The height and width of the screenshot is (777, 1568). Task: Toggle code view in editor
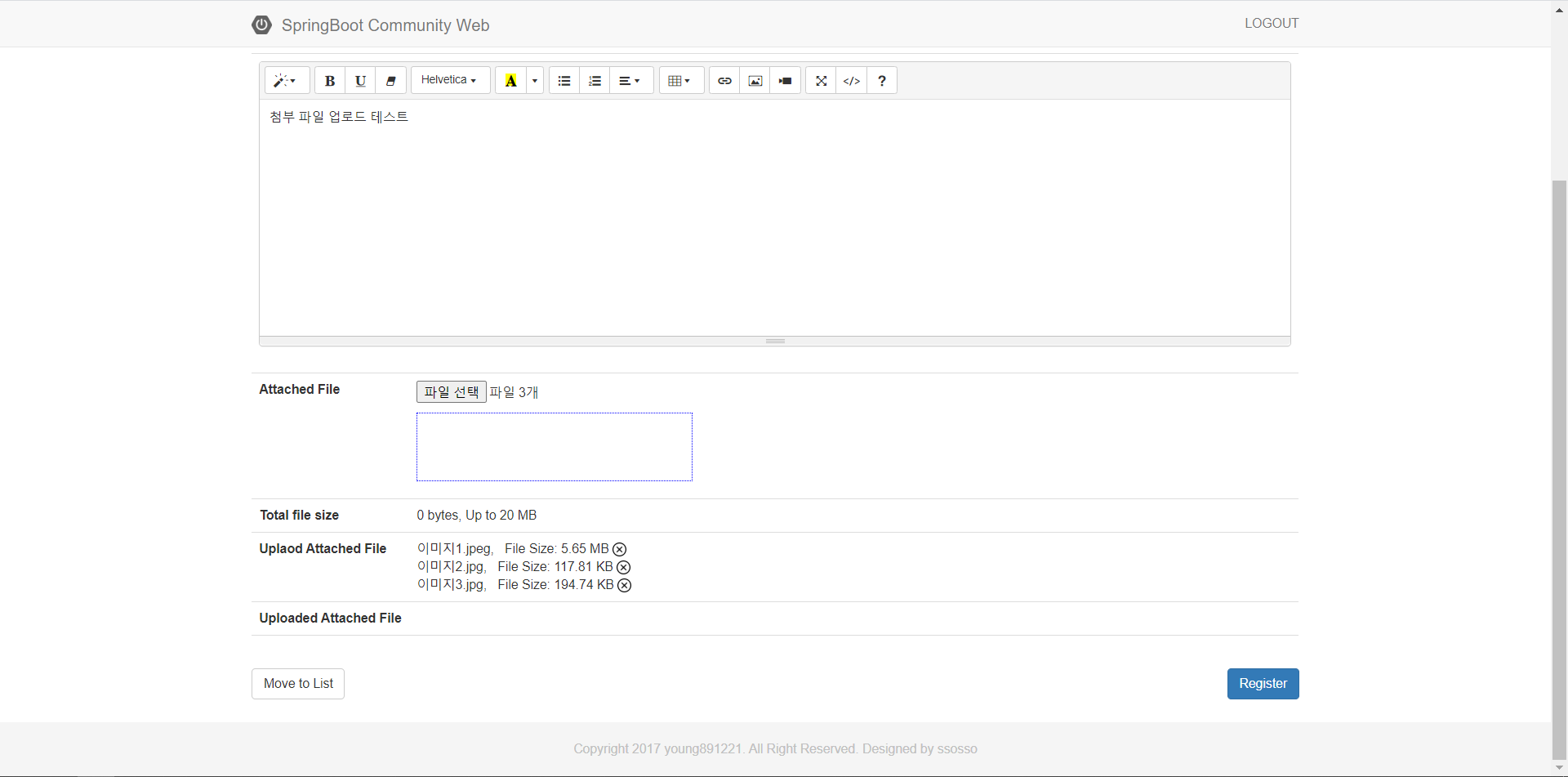tap(851, 81)
